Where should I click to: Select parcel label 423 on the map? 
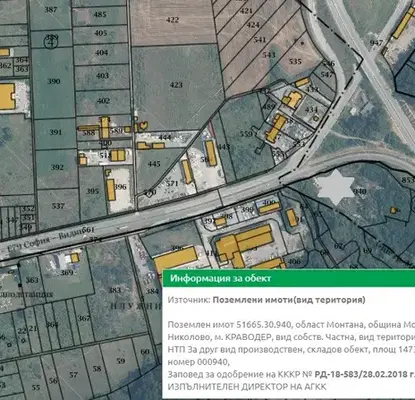tap(176, 85)
